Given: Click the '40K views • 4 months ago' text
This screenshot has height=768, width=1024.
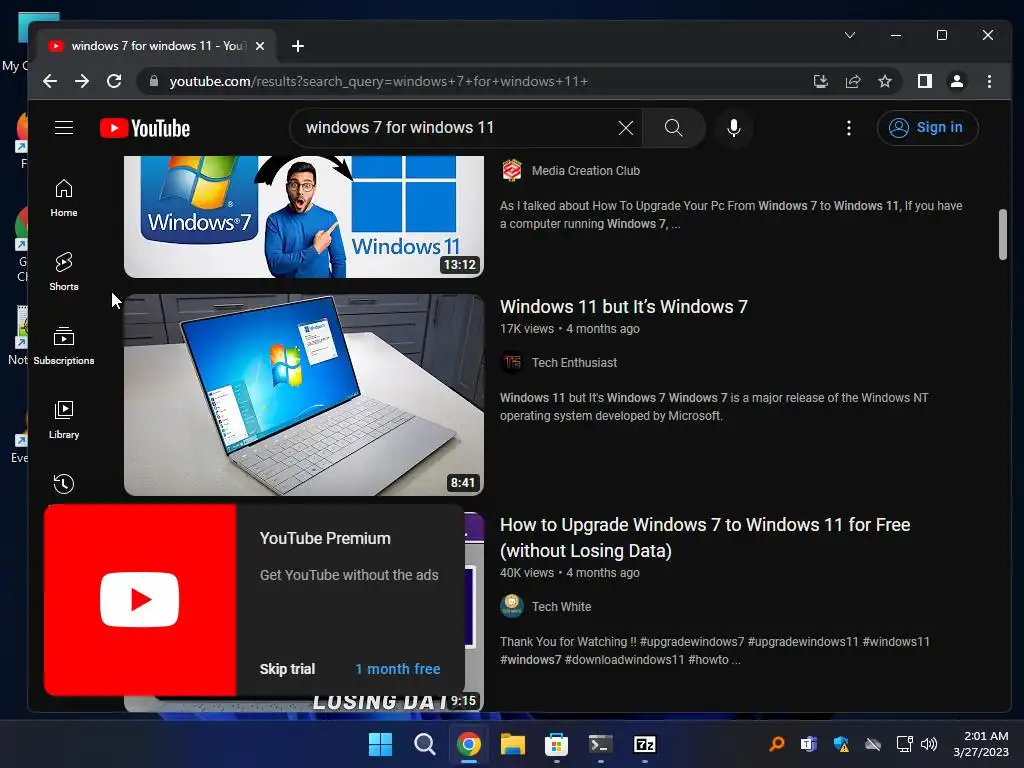Looking at the screenshot, I should (569, 573).
